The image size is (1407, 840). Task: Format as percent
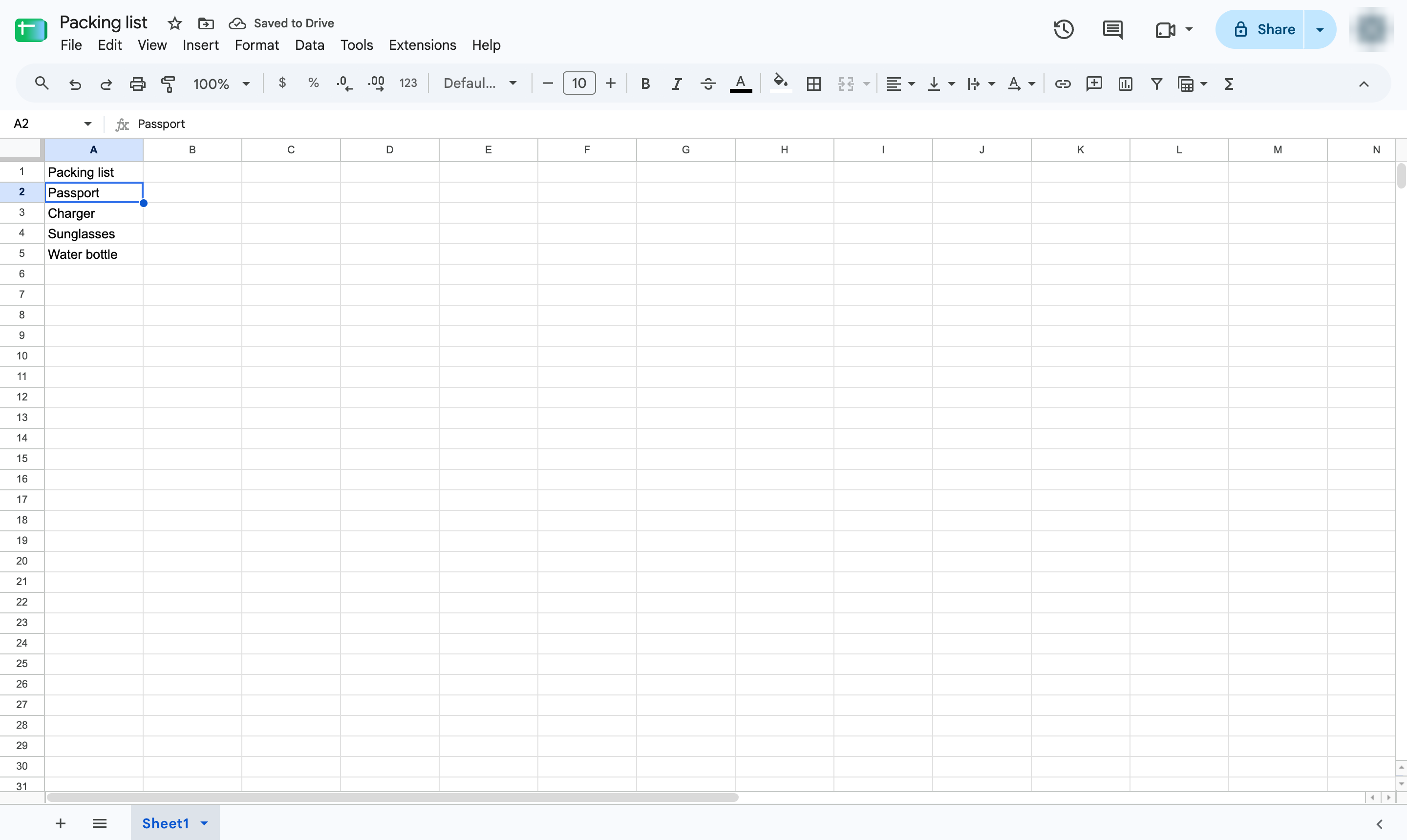(313, 83)
